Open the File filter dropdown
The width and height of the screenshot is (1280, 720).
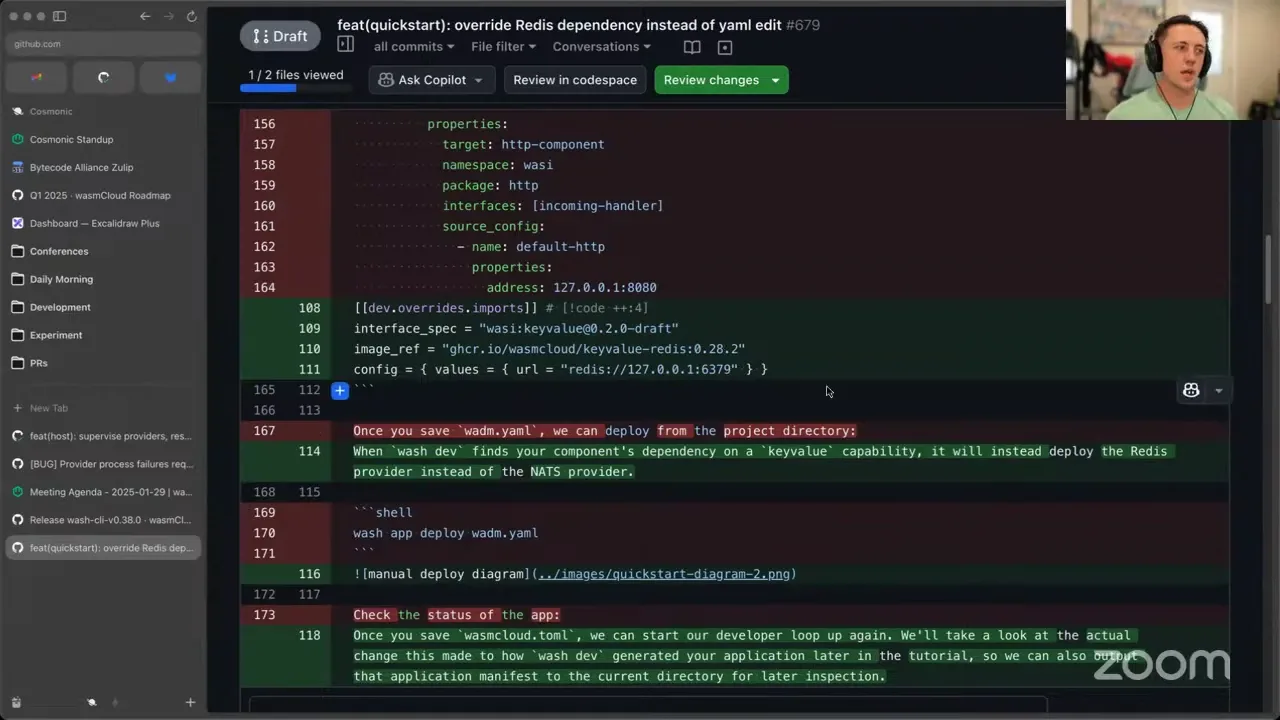[503, 47]
